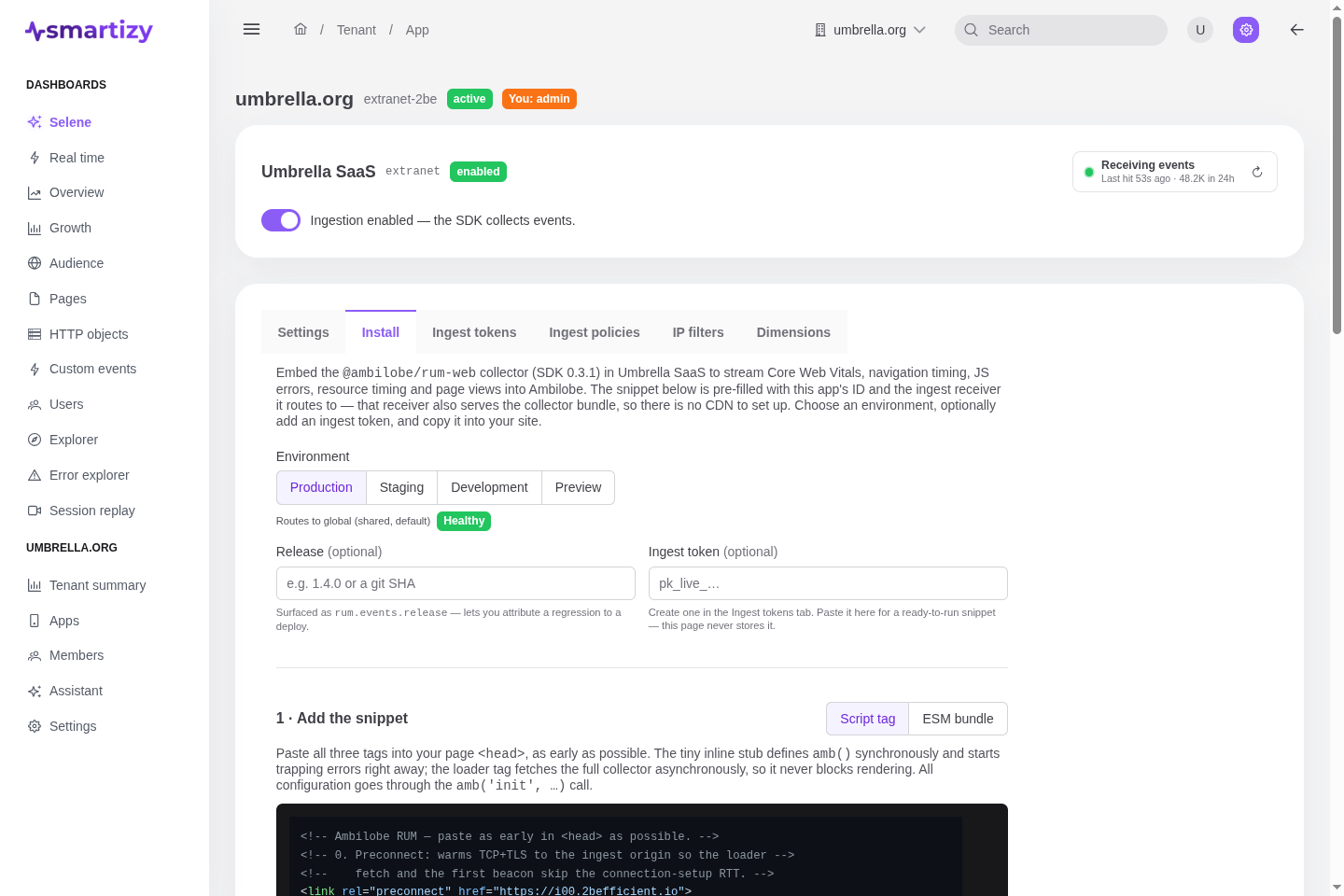Click the Error explorer warning icon
The height and width of the screenshot is (896, 1344).
click(x=35, y=475)
